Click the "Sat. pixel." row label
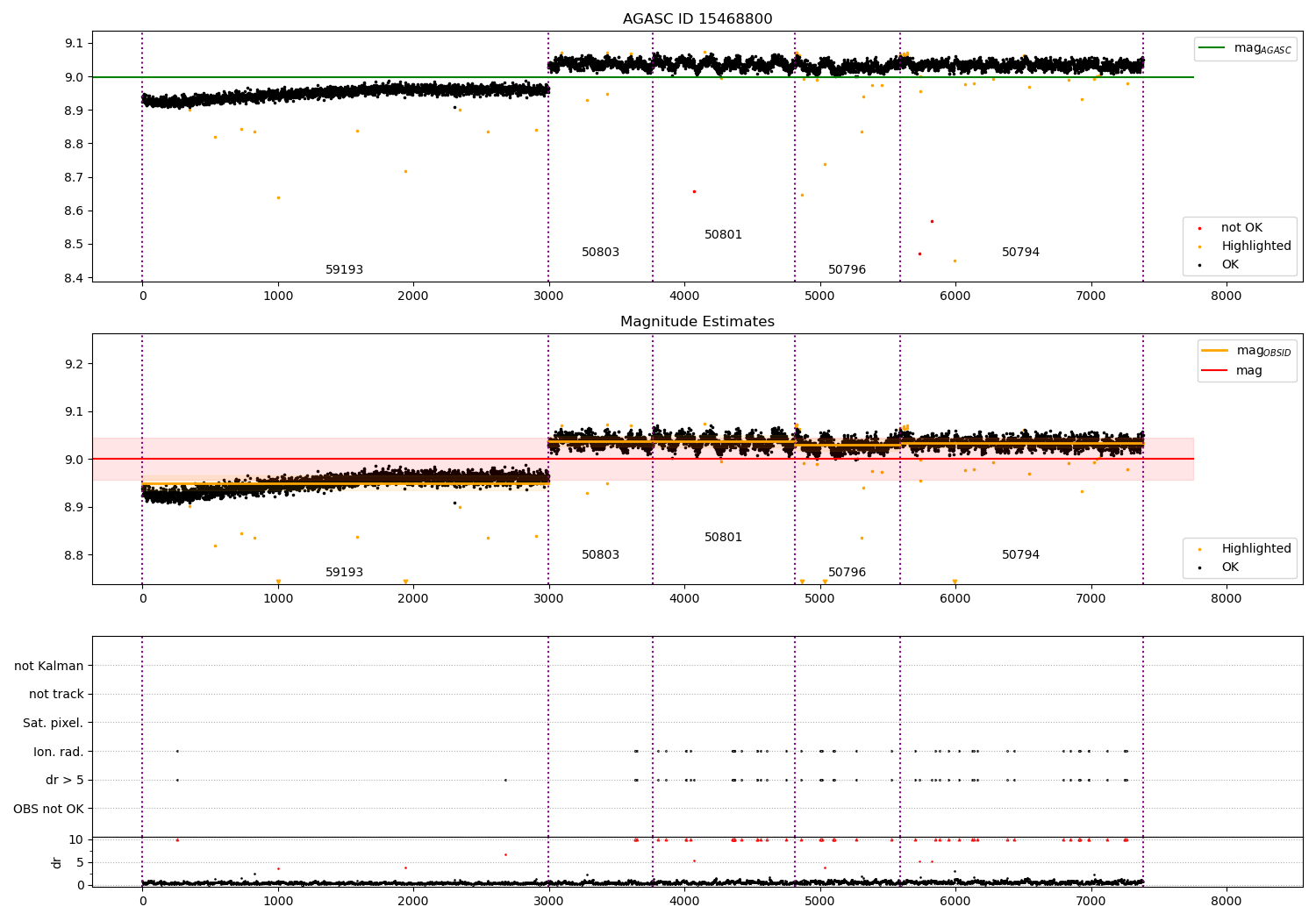 click(53, 724)
